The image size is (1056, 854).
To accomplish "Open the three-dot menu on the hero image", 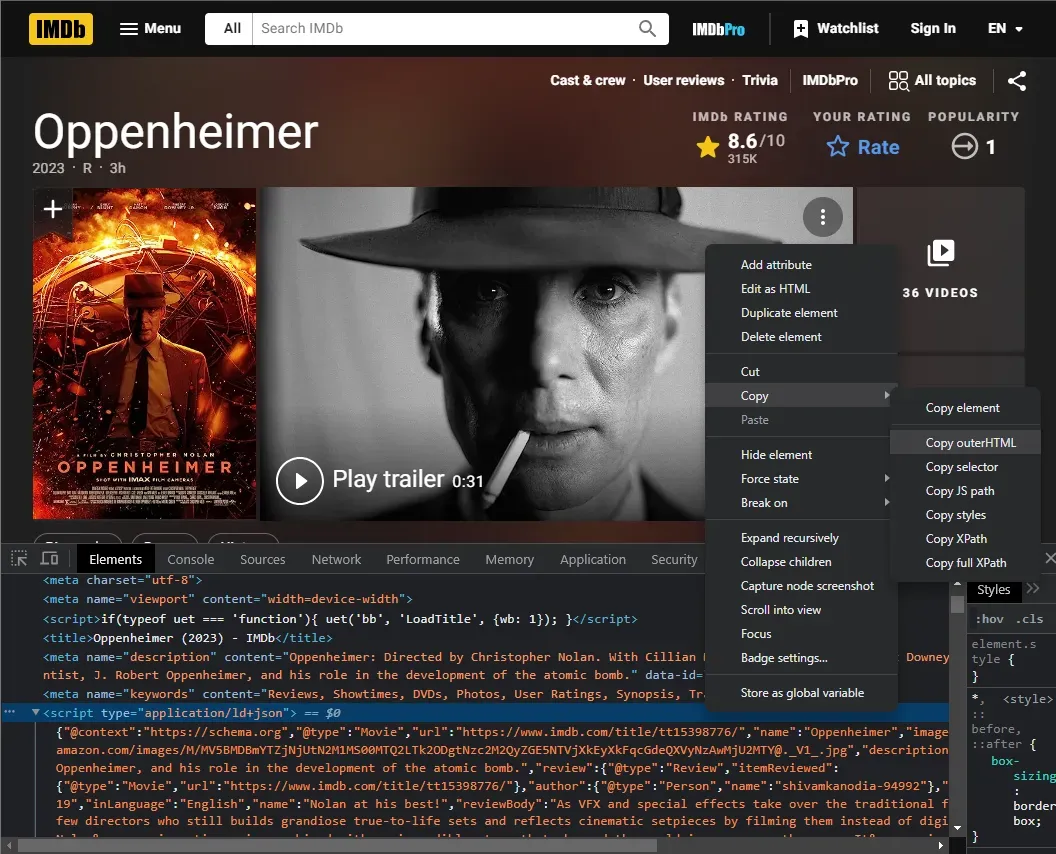I will pos(822,216).
